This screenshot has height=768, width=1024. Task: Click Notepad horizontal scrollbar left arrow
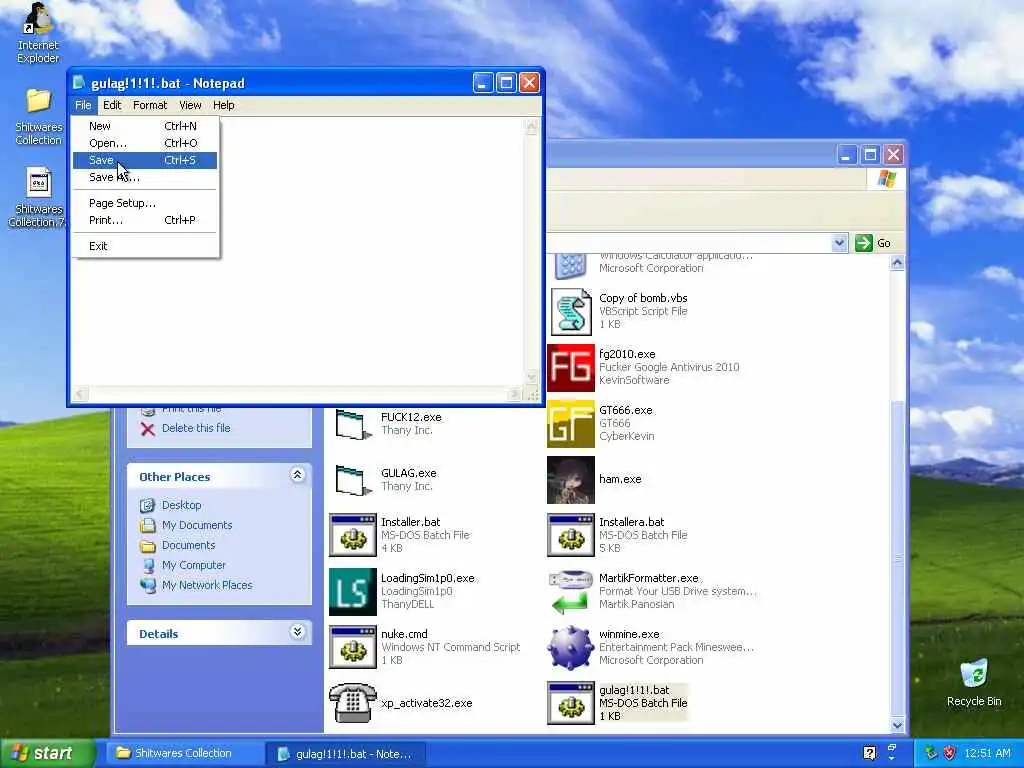click(x=80, y=394)
